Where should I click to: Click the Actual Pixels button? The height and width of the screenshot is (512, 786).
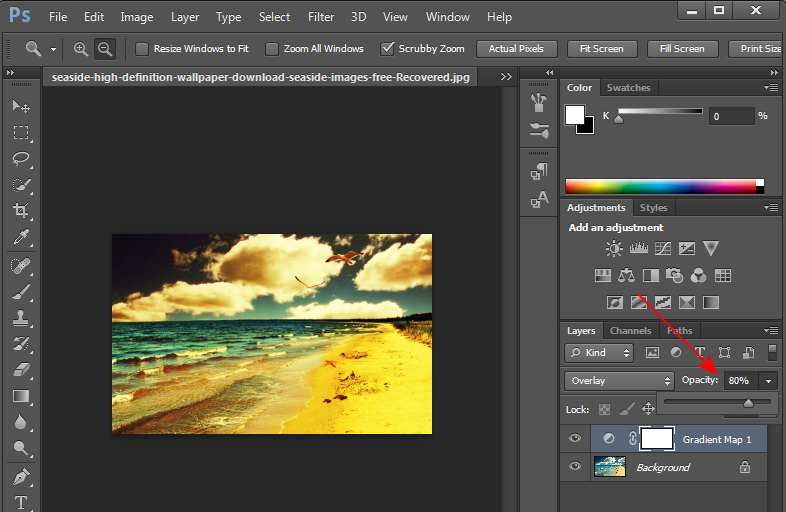[x=516, y=48]
